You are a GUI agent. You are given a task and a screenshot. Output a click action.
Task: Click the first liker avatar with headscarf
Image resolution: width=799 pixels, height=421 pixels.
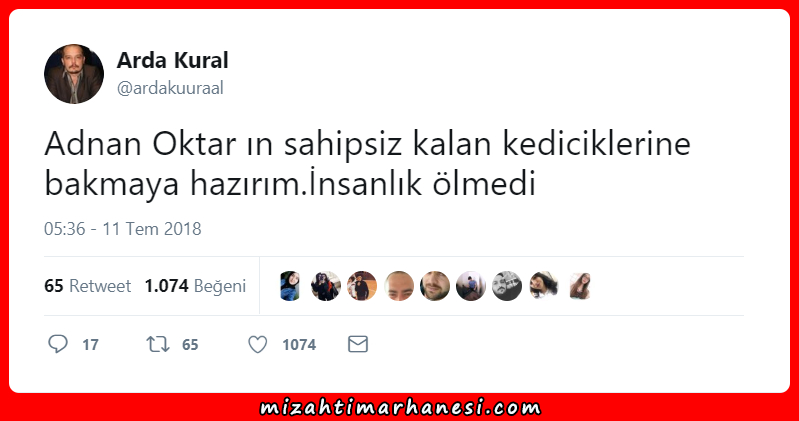(x=290, y=286)
